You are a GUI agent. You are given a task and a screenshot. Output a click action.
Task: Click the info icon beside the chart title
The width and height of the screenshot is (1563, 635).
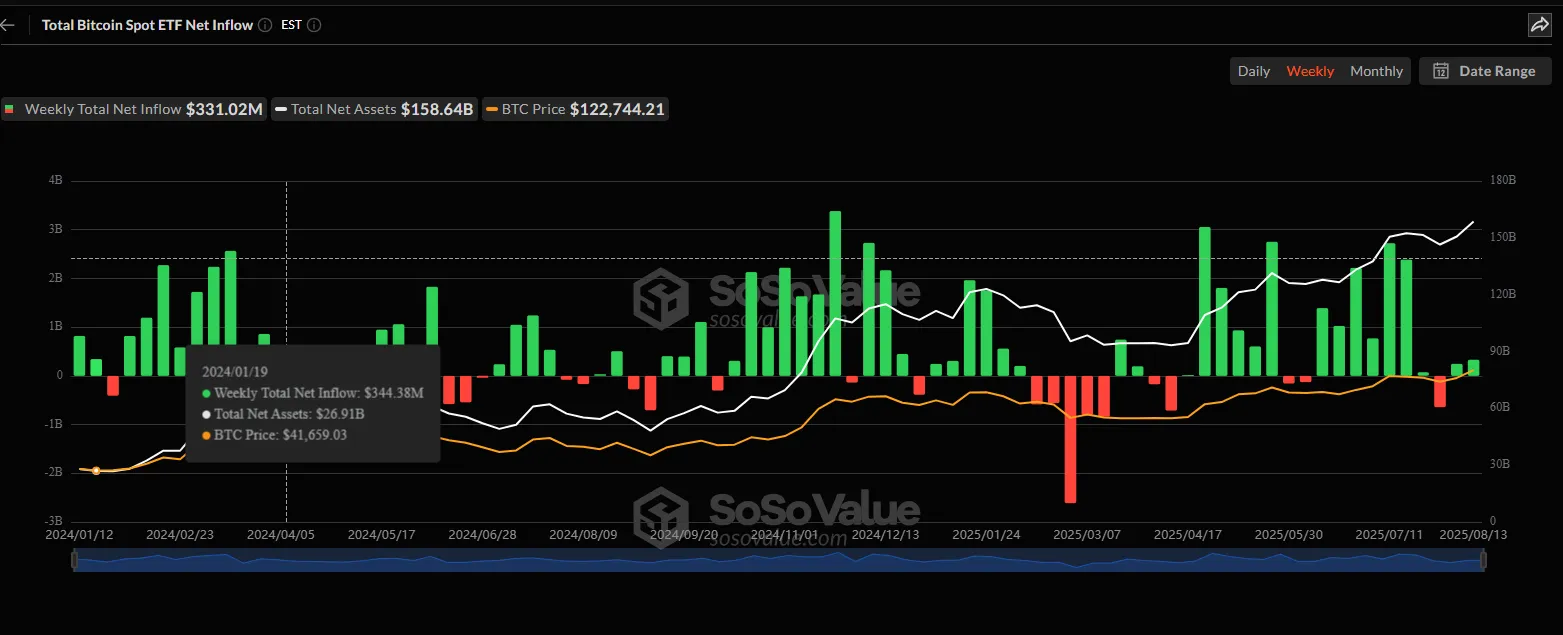[265, 25]
